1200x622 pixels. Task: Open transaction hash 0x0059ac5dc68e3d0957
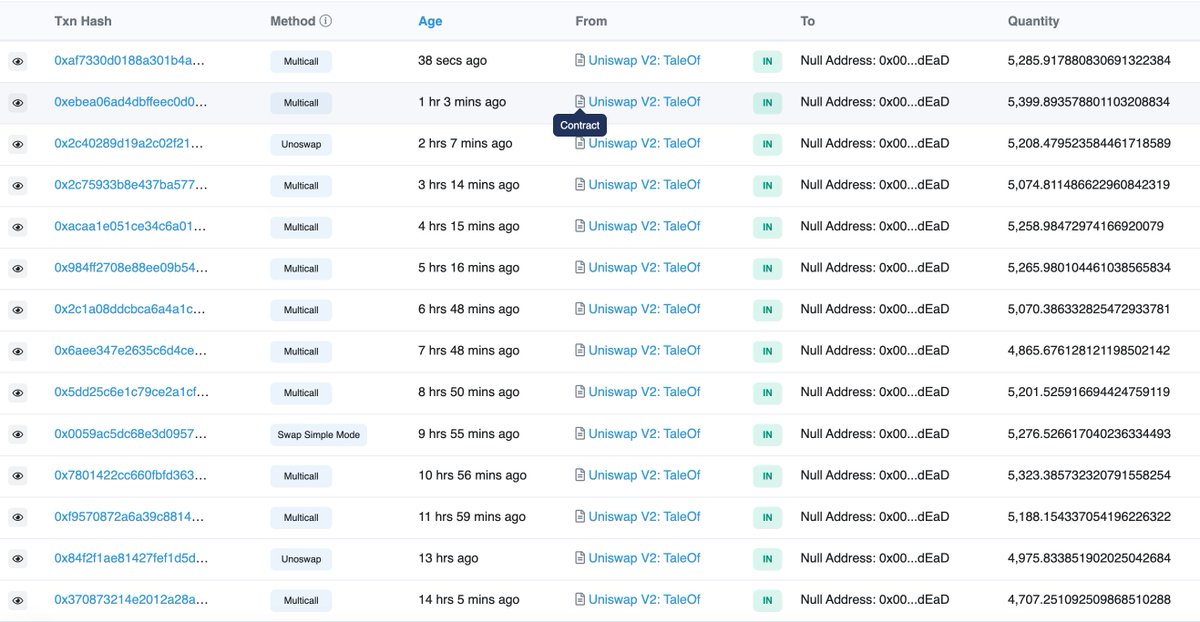[130, 434]
